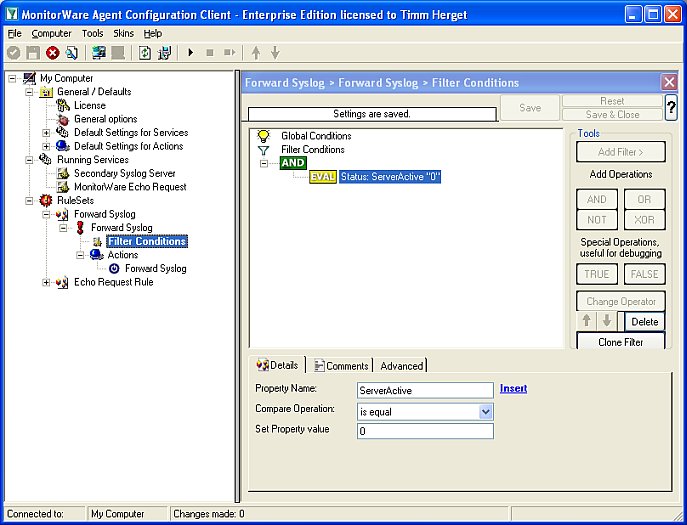
Task: Click the lightbulb Global Conditions icon
Action: 263,136
